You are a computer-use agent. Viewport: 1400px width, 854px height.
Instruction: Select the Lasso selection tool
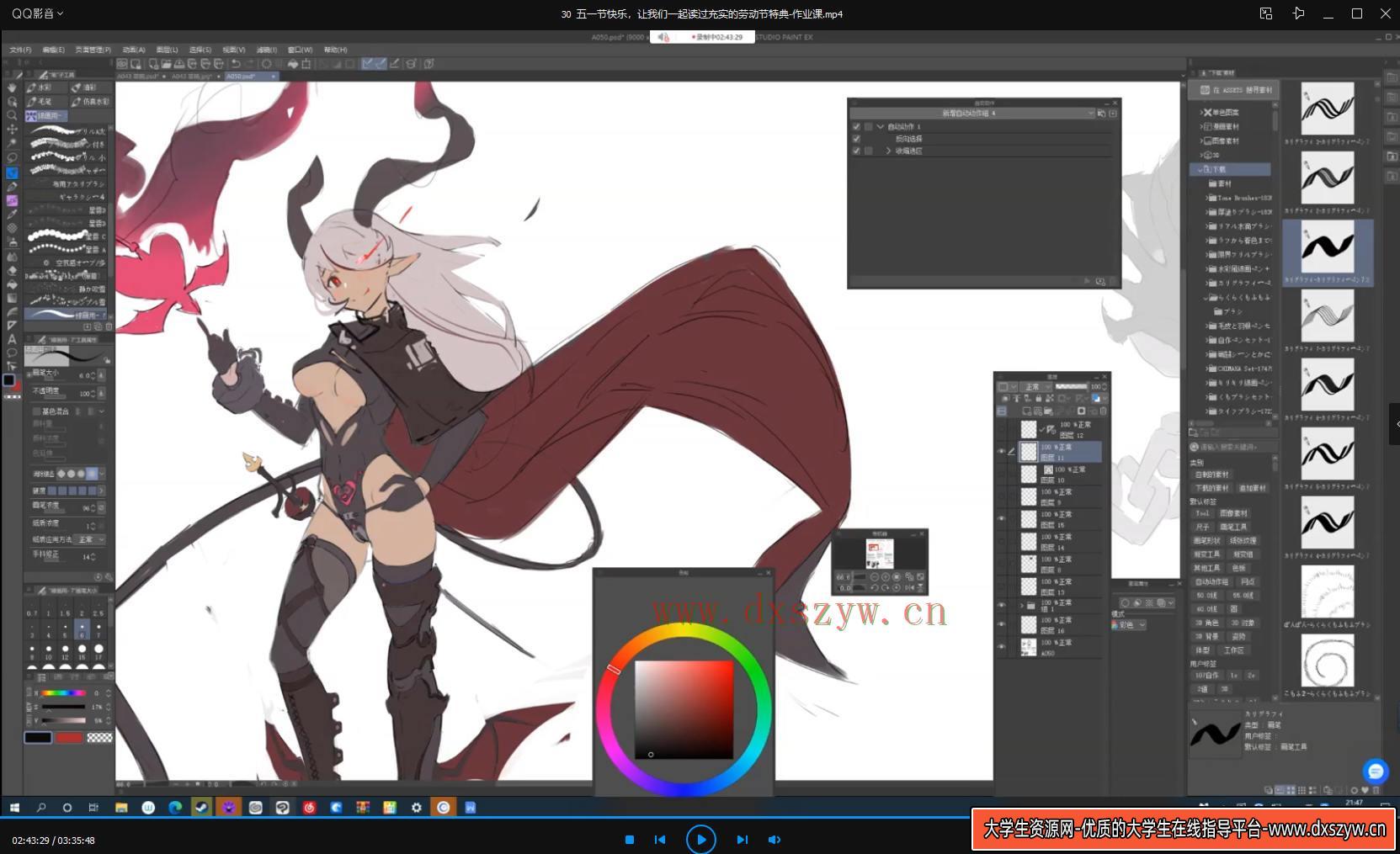tap(12, 157)
